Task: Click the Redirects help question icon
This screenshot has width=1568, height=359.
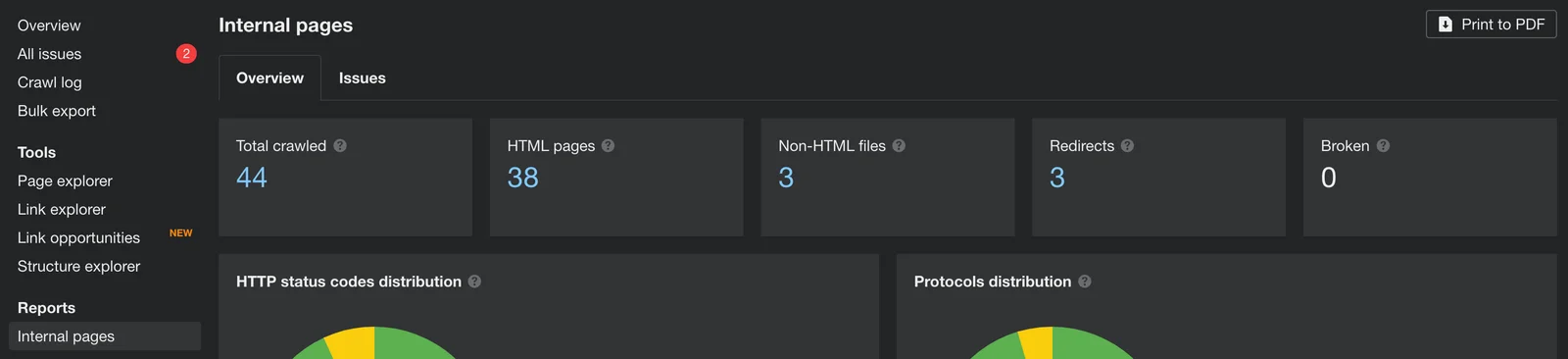Action: tap(1127, 145)
